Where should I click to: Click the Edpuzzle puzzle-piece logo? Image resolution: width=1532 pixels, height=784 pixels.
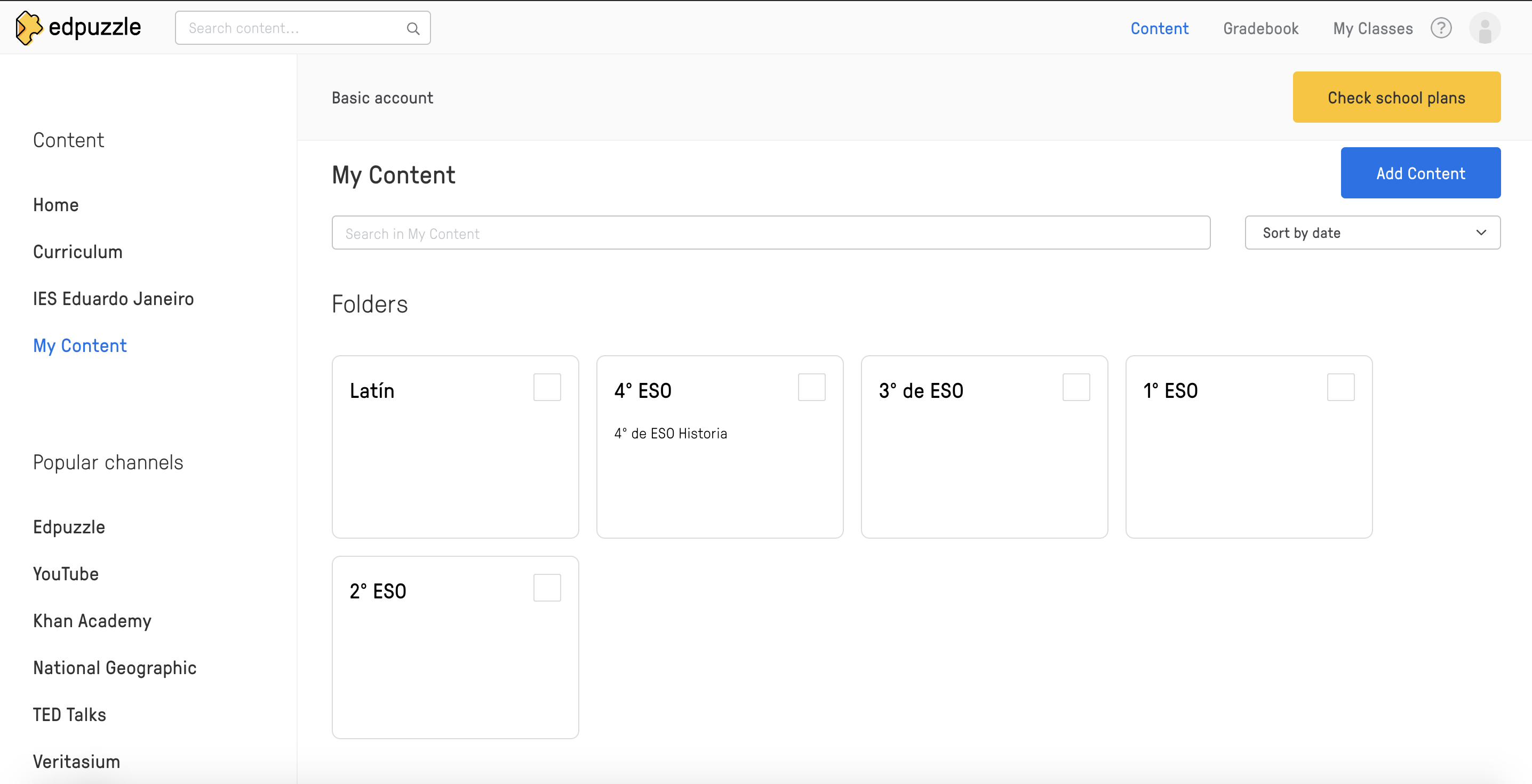(29, 27)
